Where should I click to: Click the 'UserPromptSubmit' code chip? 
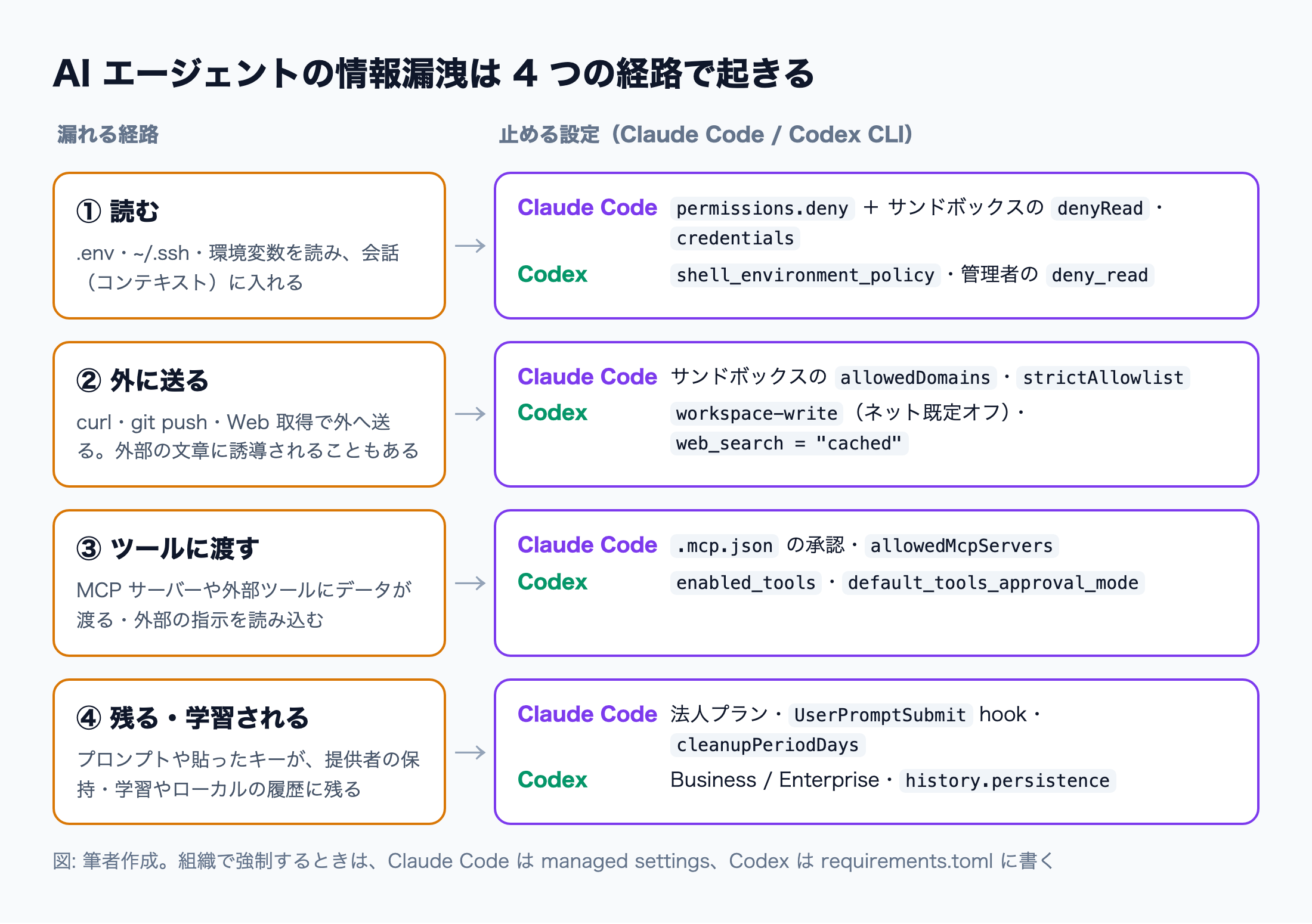[x=880, y=715]
